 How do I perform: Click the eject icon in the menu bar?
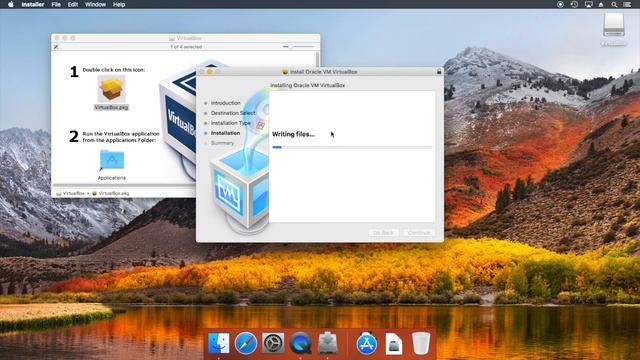[601, 4]
